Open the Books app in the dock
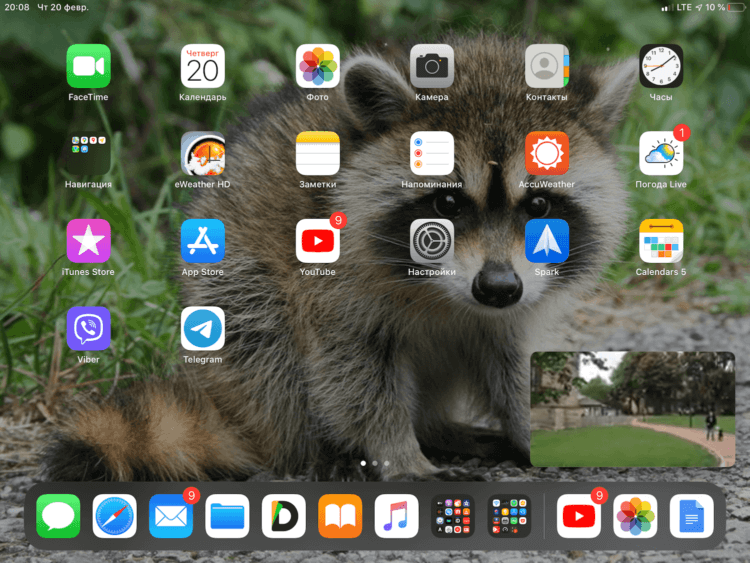The width and height of the screenshot is (750, 563). 340,516
